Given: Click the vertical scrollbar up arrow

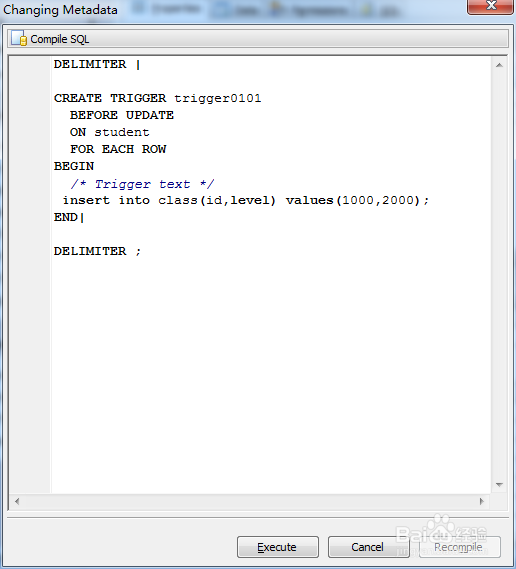Looking at the screenshot, I should [x=499, y=65].
